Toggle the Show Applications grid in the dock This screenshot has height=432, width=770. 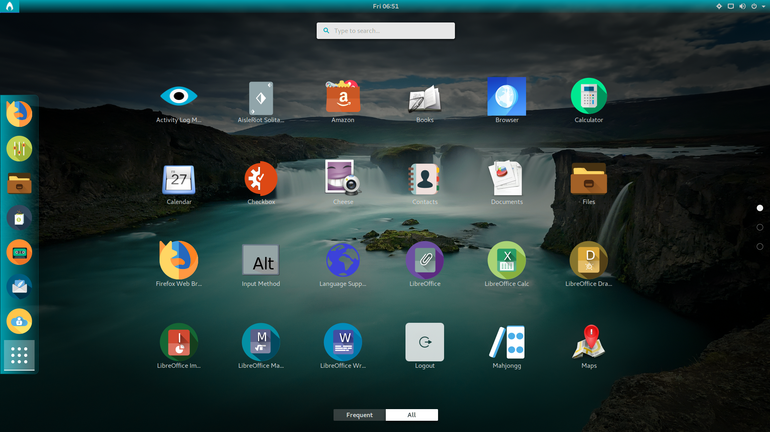pyautogui.click(x=19, y=355)
